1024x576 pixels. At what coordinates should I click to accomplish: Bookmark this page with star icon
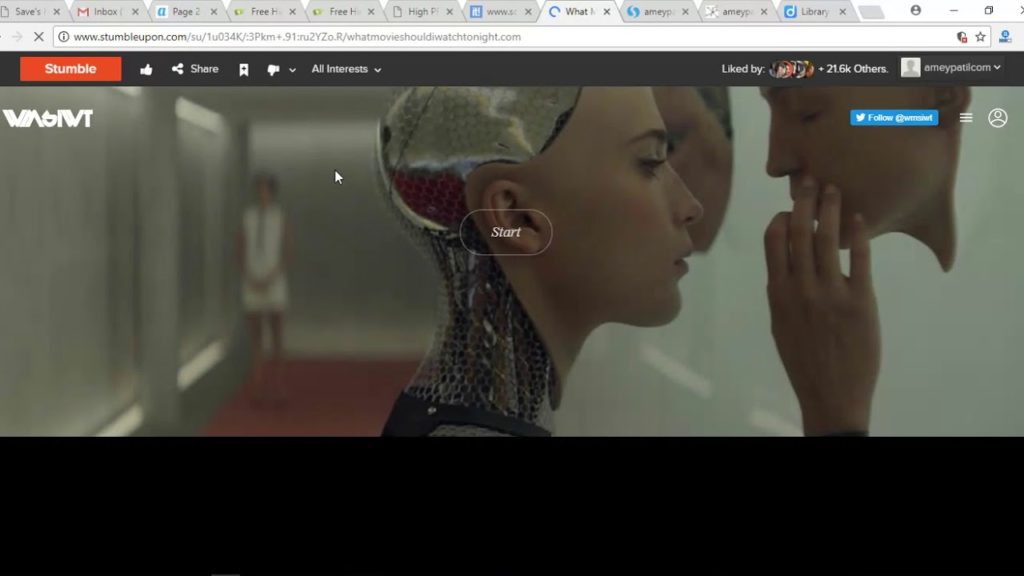980,37
